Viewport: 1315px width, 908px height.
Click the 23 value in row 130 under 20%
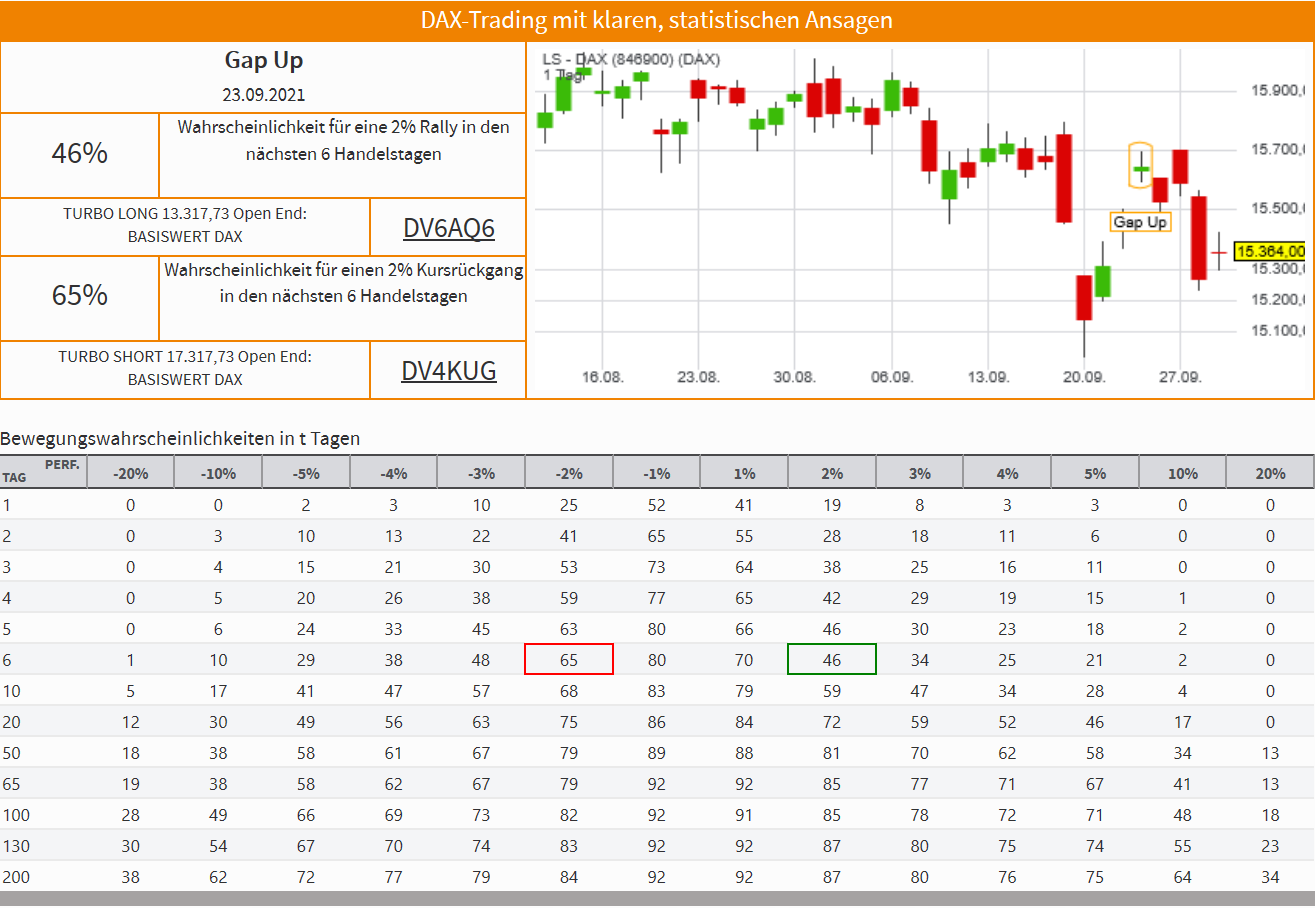(1270, 846)
